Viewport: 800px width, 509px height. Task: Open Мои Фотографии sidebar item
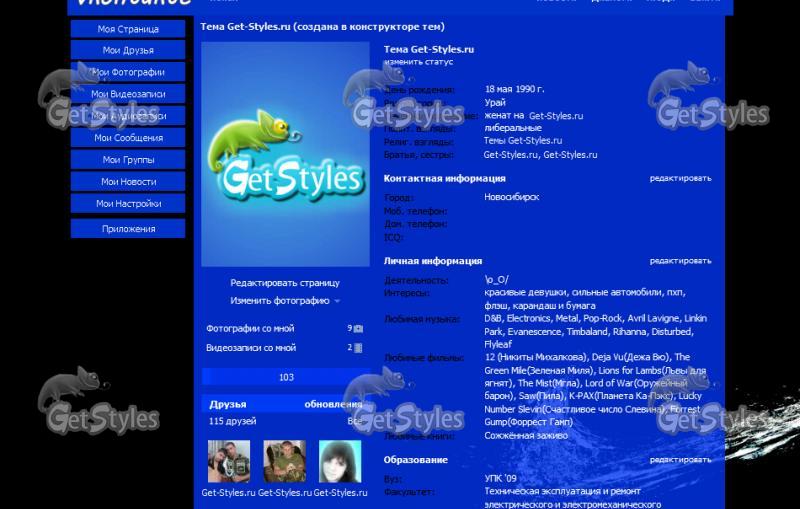128,72
